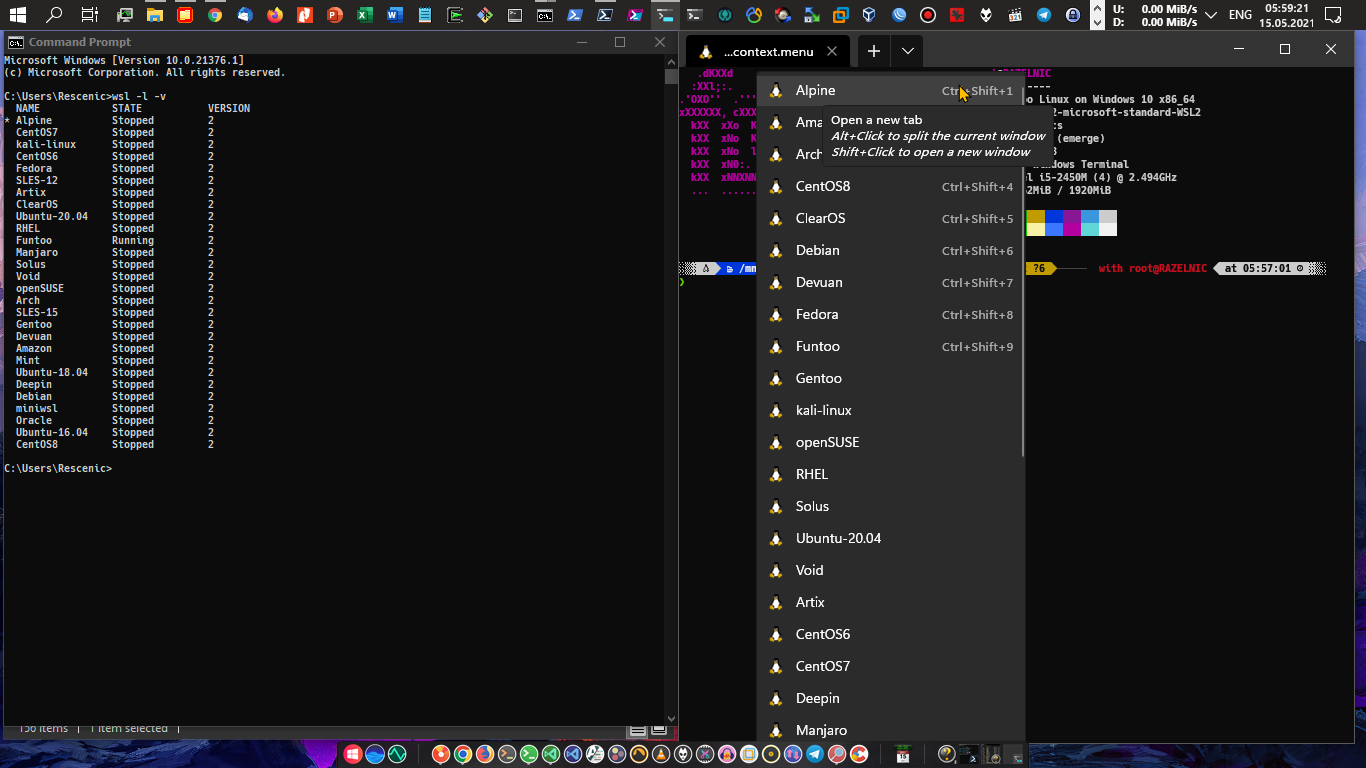The width and height of the screenshot is (1366, 768).
Task: Close the ...context.menu terminal tab
Action: 832,52
